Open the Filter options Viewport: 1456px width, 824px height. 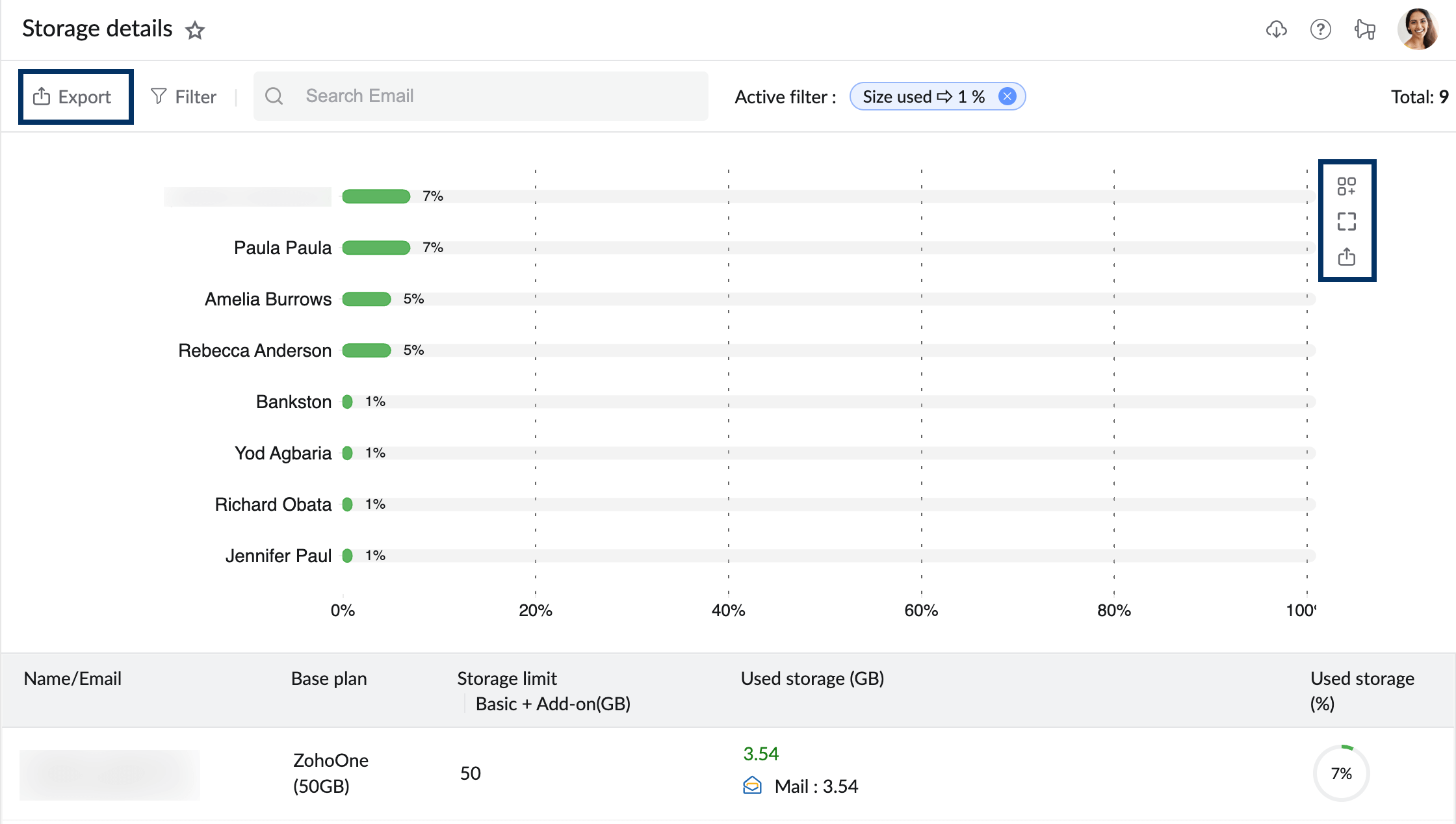(184, 97)
